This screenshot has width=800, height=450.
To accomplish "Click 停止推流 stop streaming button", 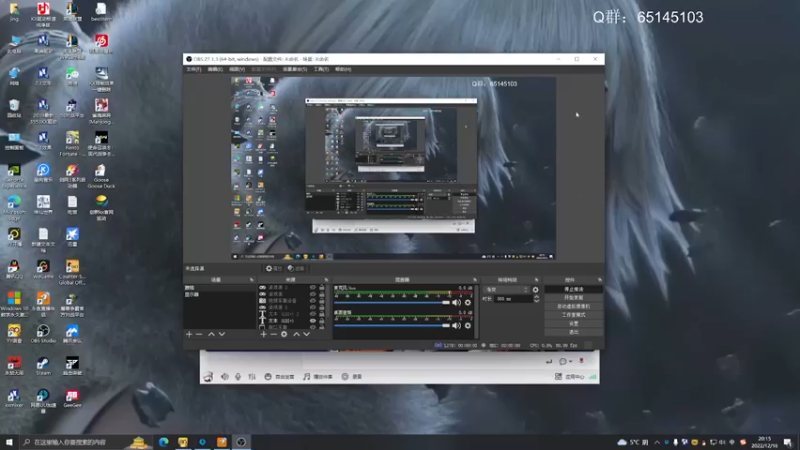I will 573,289.
